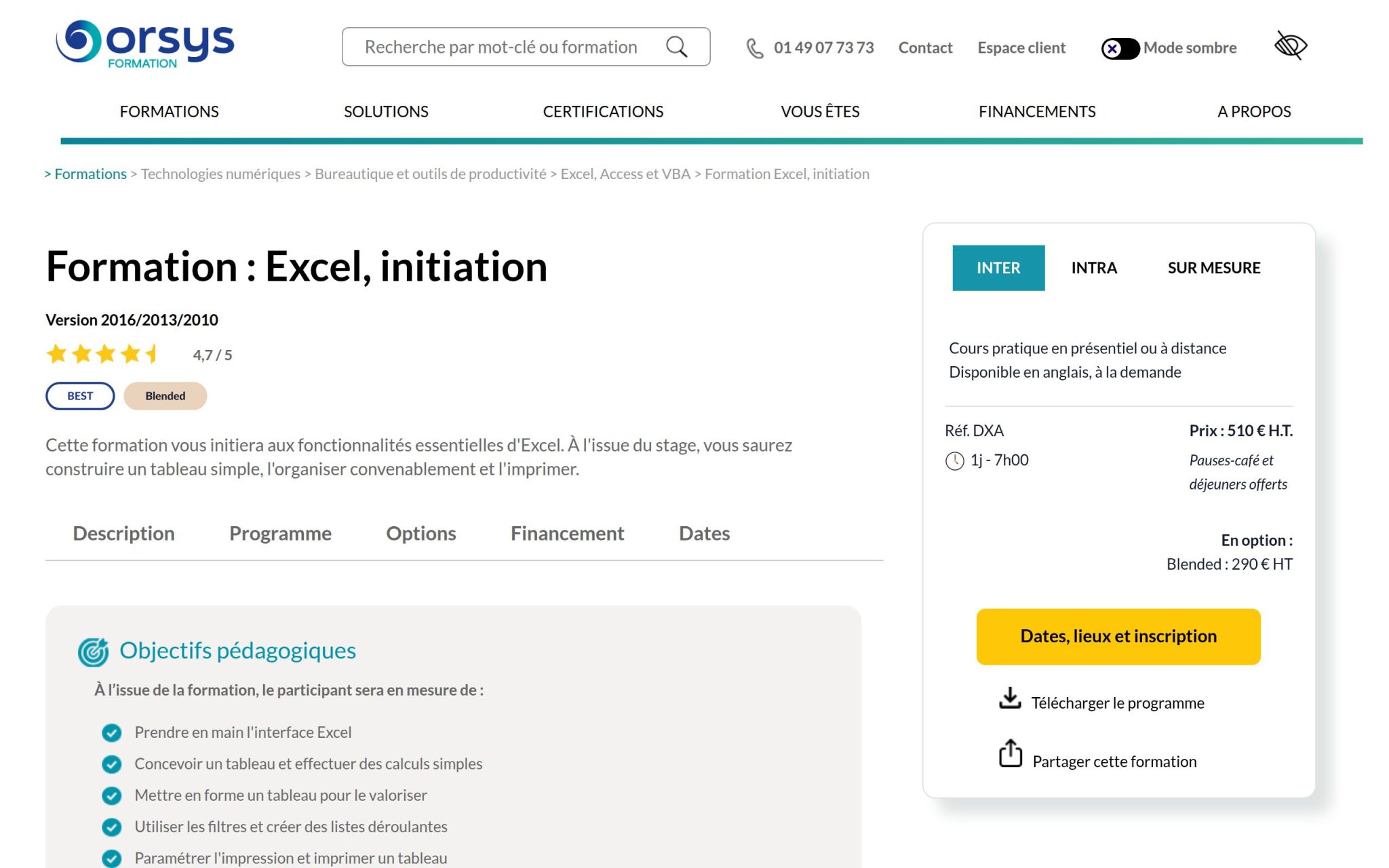Switch to the Programme tab

[280, 534]
